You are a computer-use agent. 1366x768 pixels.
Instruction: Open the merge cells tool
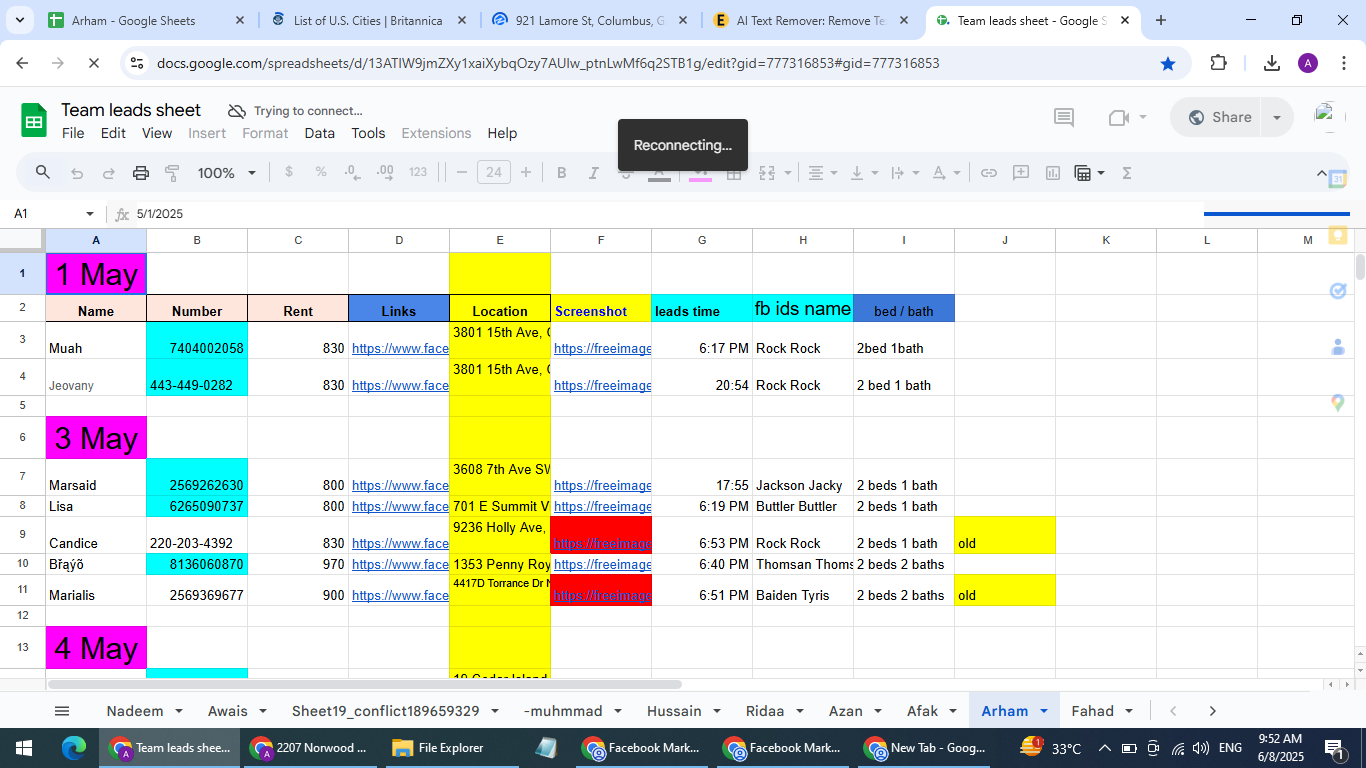(767, 173)
